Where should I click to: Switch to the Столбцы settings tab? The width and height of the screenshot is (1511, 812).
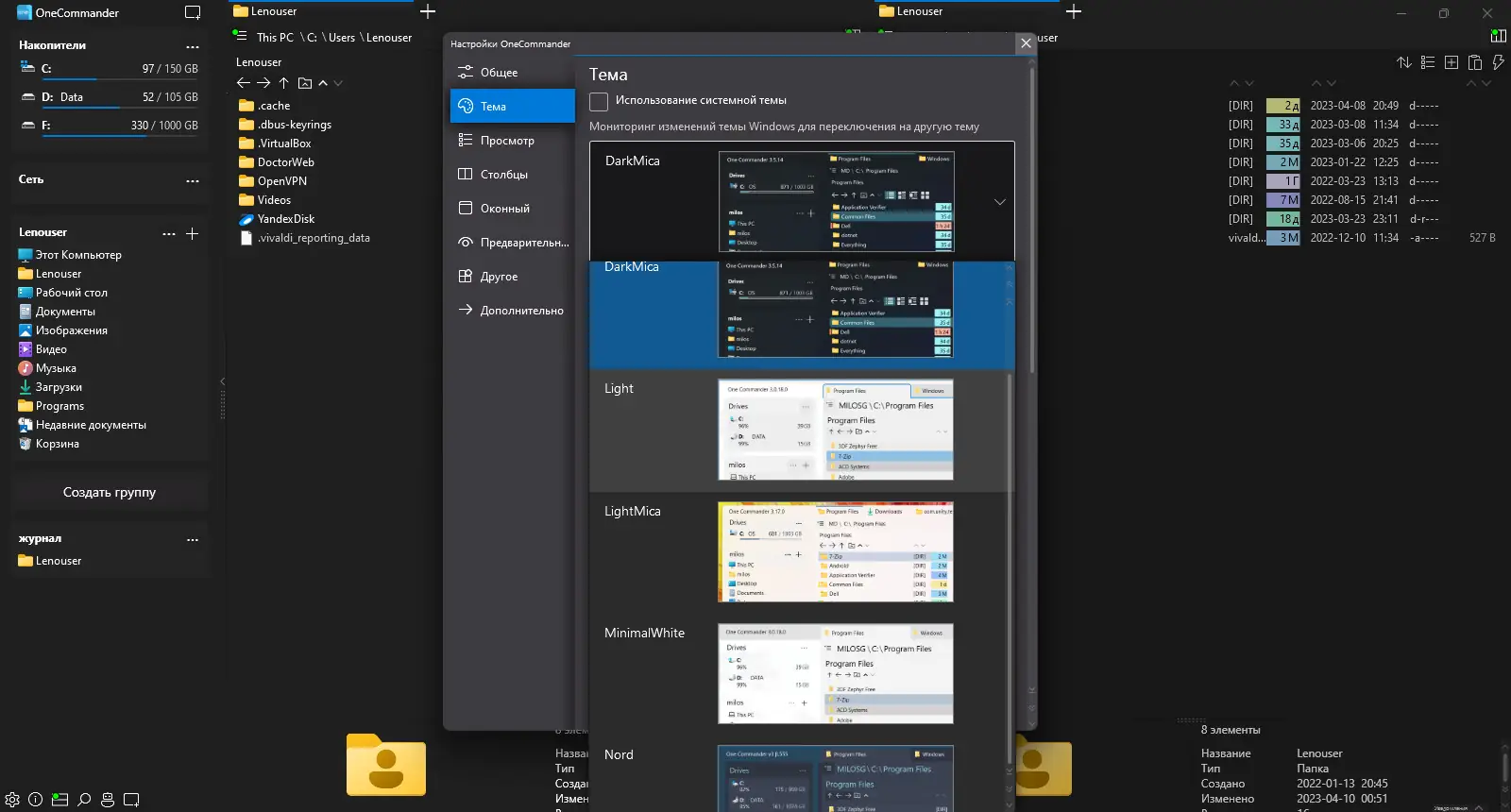(x=513, y=175)
